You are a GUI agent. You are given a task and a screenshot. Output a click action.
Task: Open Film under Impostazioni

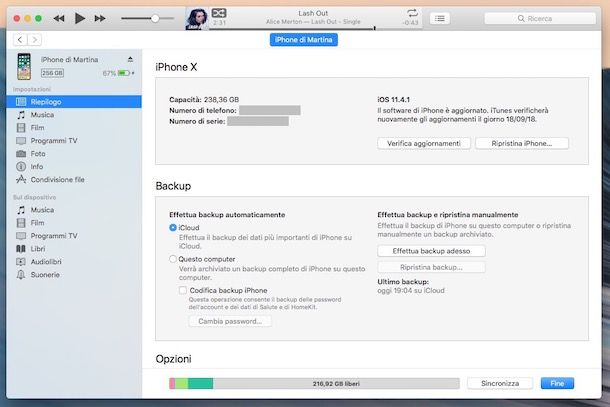pyautogui.click(x=74, y=128)
